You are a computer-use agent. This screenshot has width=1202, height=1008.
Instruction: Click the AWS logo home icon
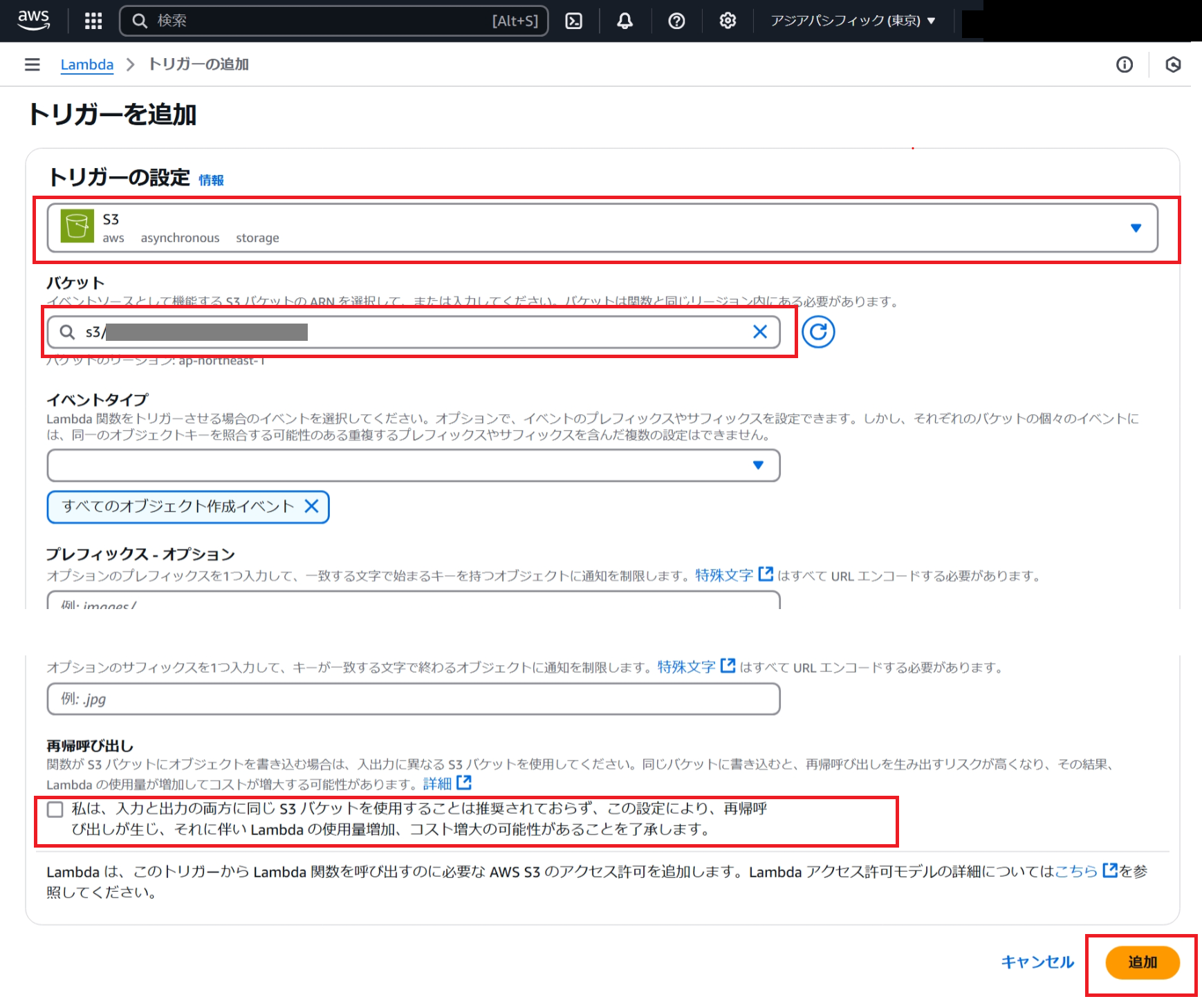(x=33, y=20)
